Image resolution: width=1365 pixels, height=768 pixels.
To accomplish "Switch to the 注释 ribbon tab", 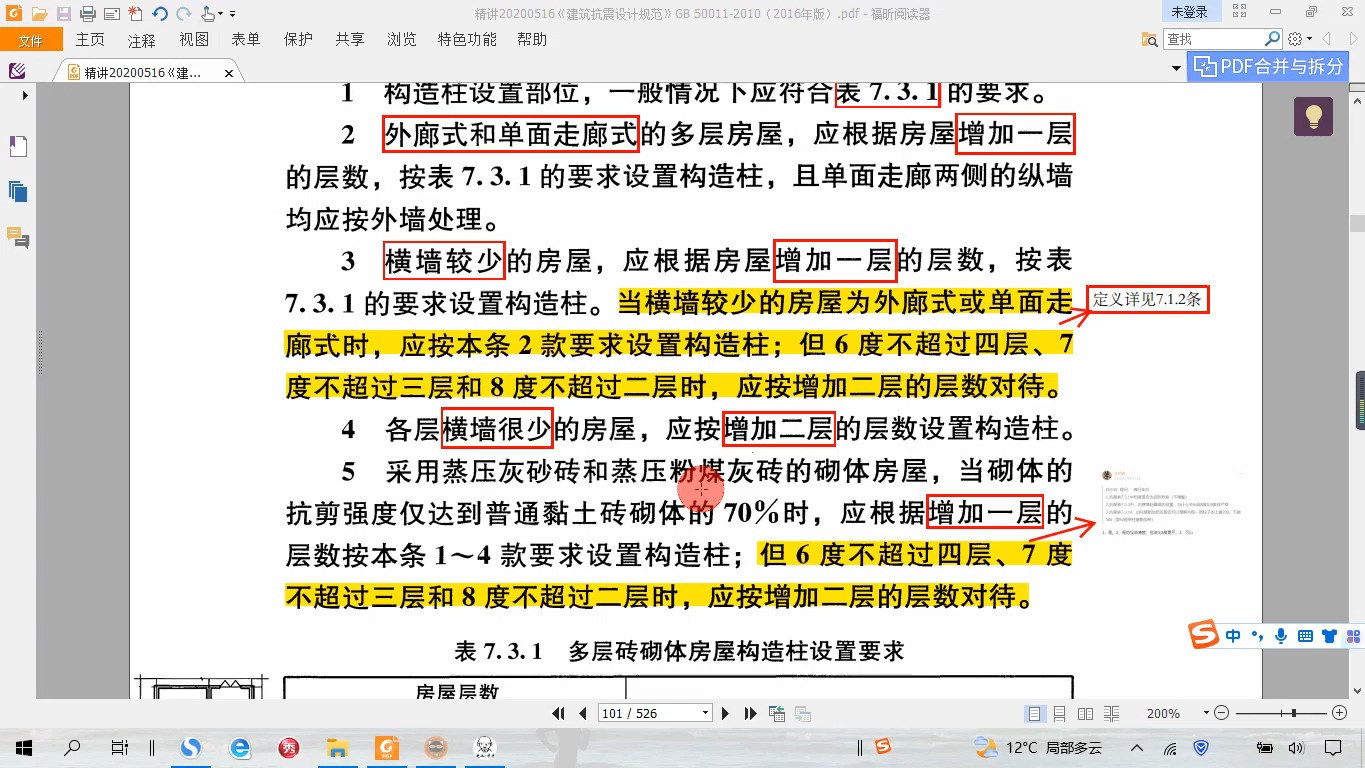I will [142, 40].
